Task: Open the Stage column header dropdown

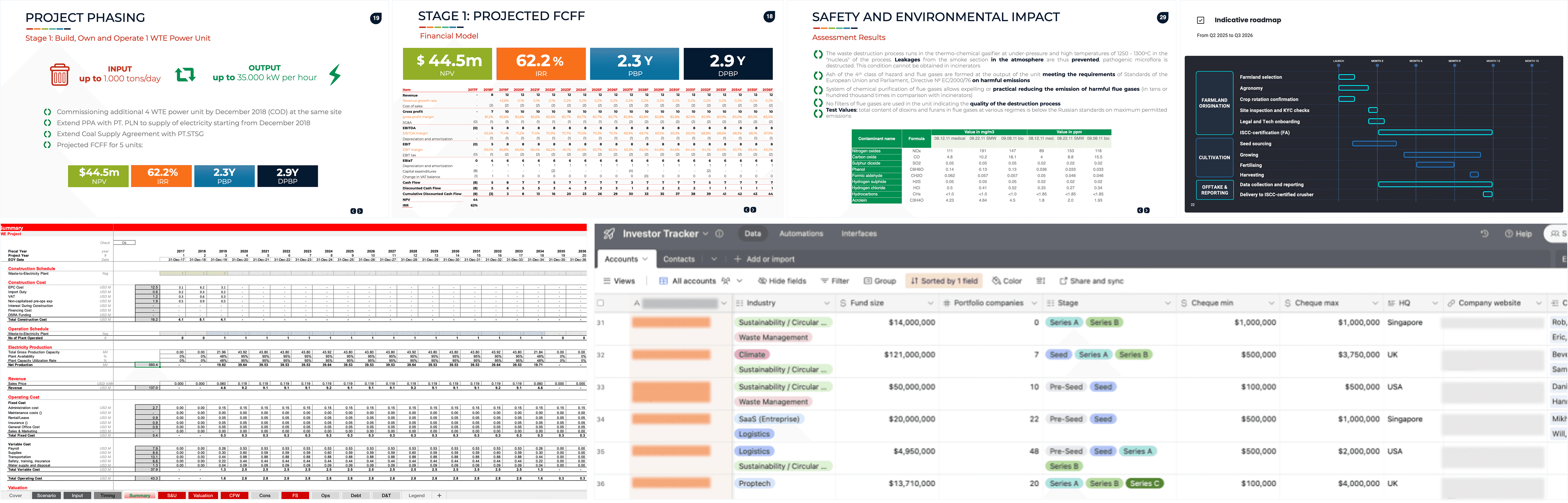Action: [x=1168, y=303]
